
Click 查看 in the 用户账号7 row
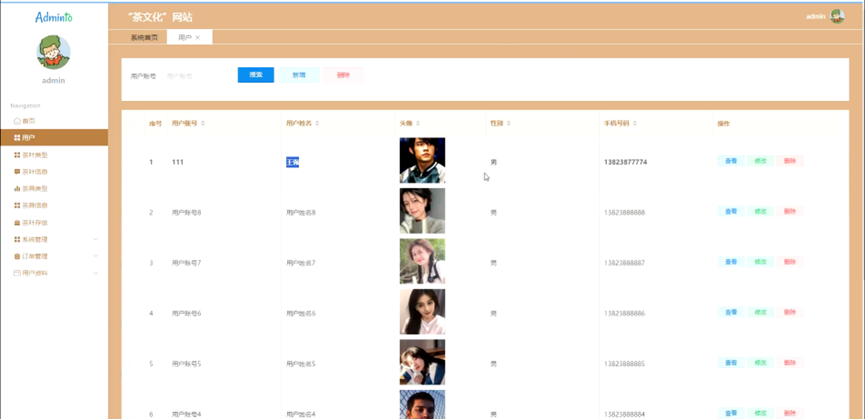pos(730,262)
